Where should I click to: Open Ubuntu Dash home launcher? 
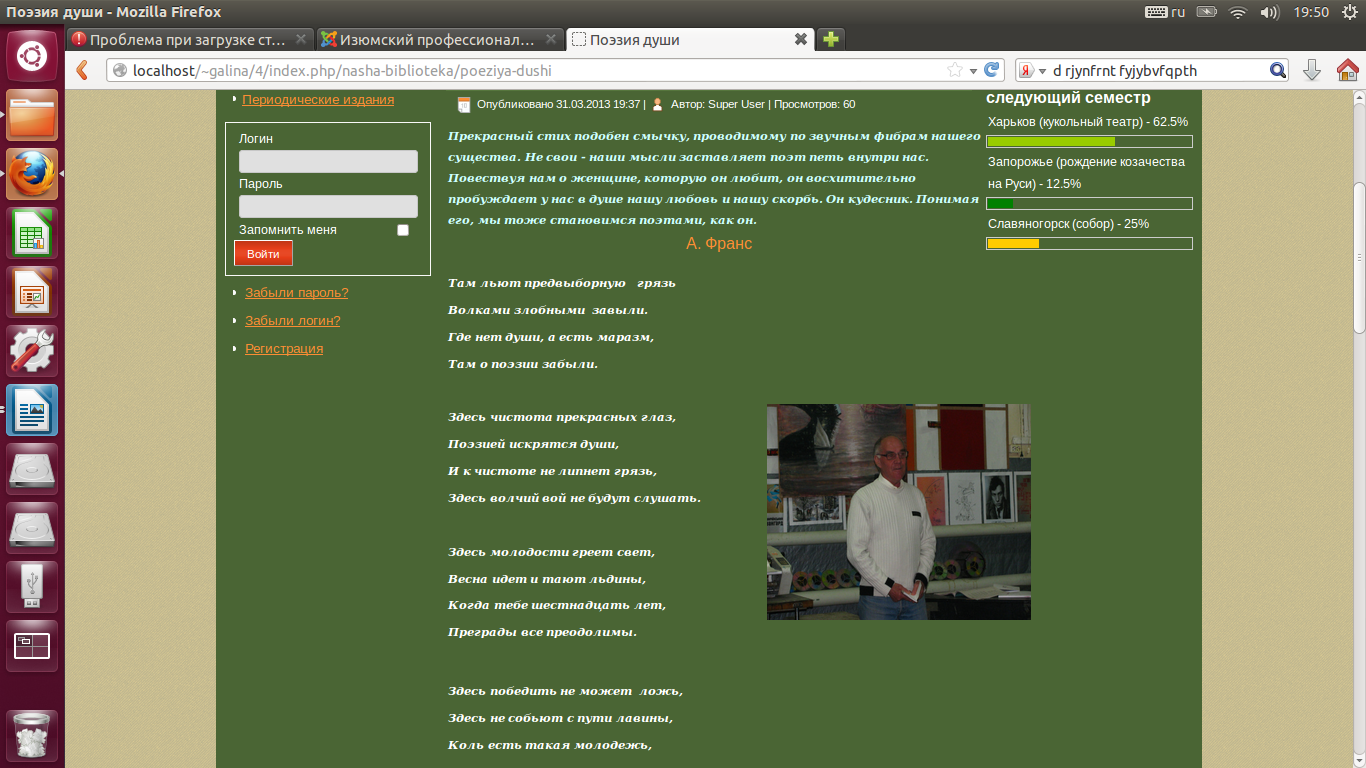(x=32, y=55)
